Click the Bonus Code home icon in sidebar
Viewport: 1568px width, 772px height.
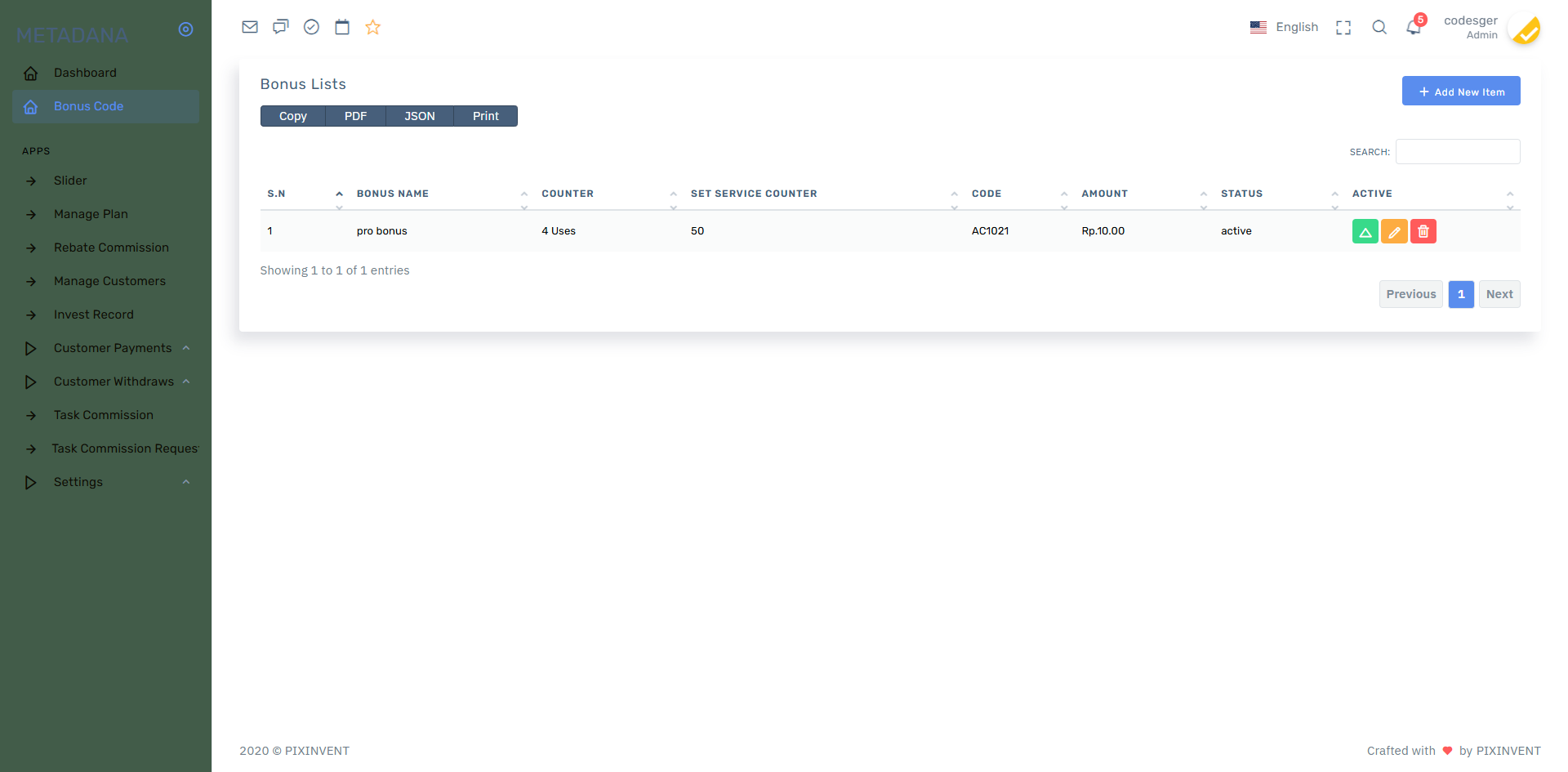point(31,107)
